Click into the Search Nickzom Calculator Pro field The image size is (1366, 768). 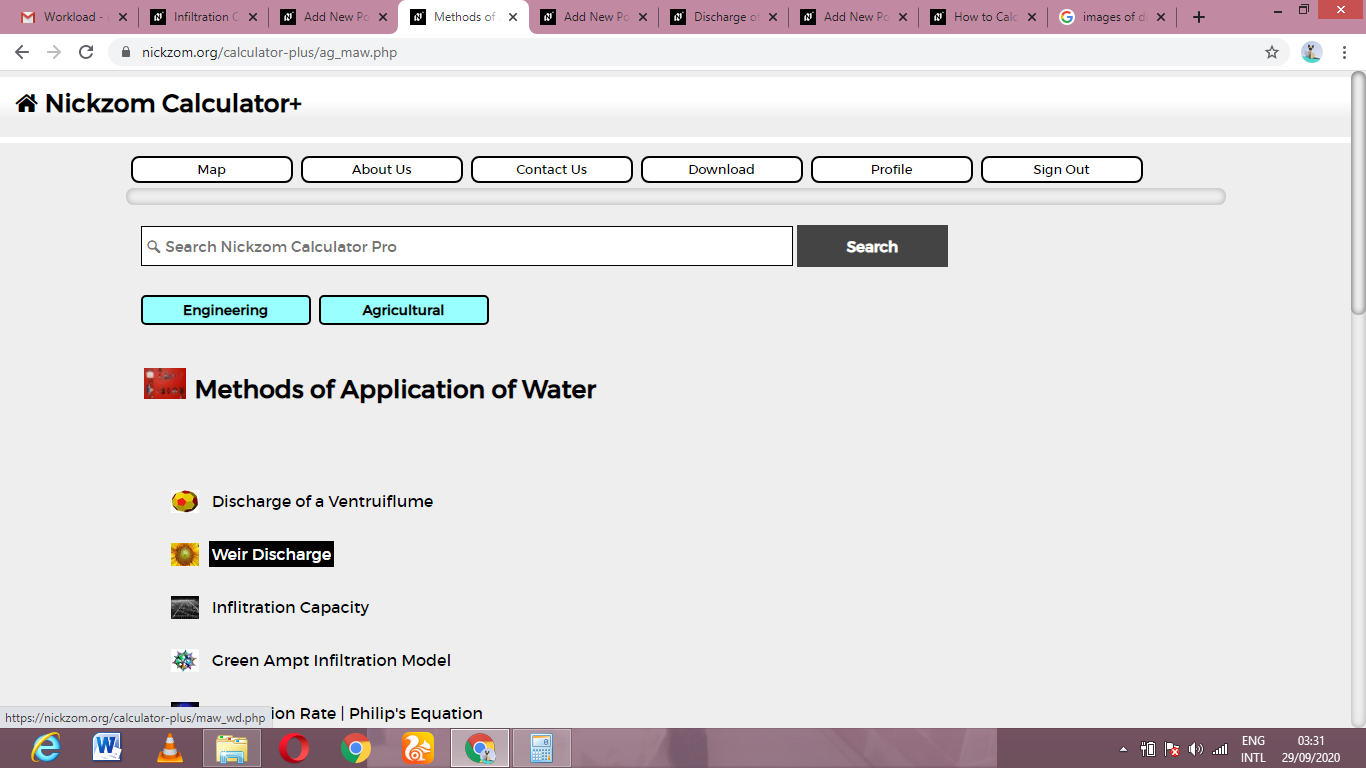tap(467, 246)
